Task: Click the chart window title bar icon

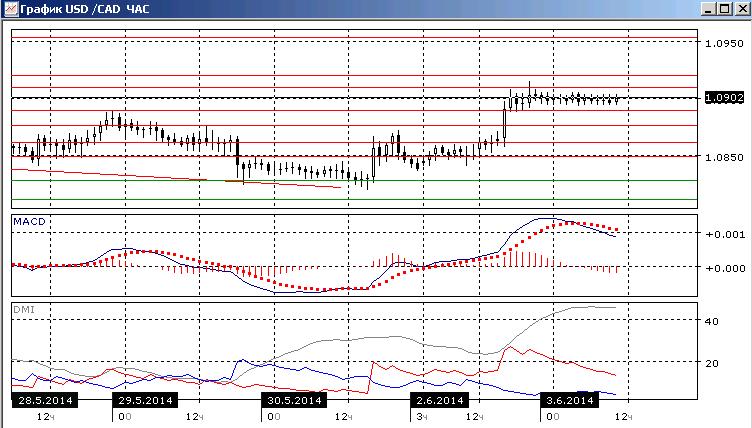Action: [x=10, y=9]
